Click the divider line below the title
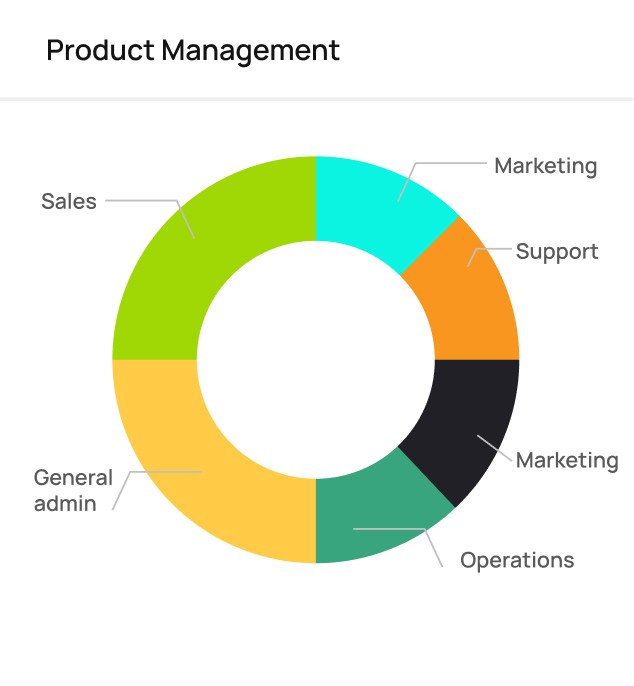The height and width of the screenshot is (686, 634). tap(317, 99)
